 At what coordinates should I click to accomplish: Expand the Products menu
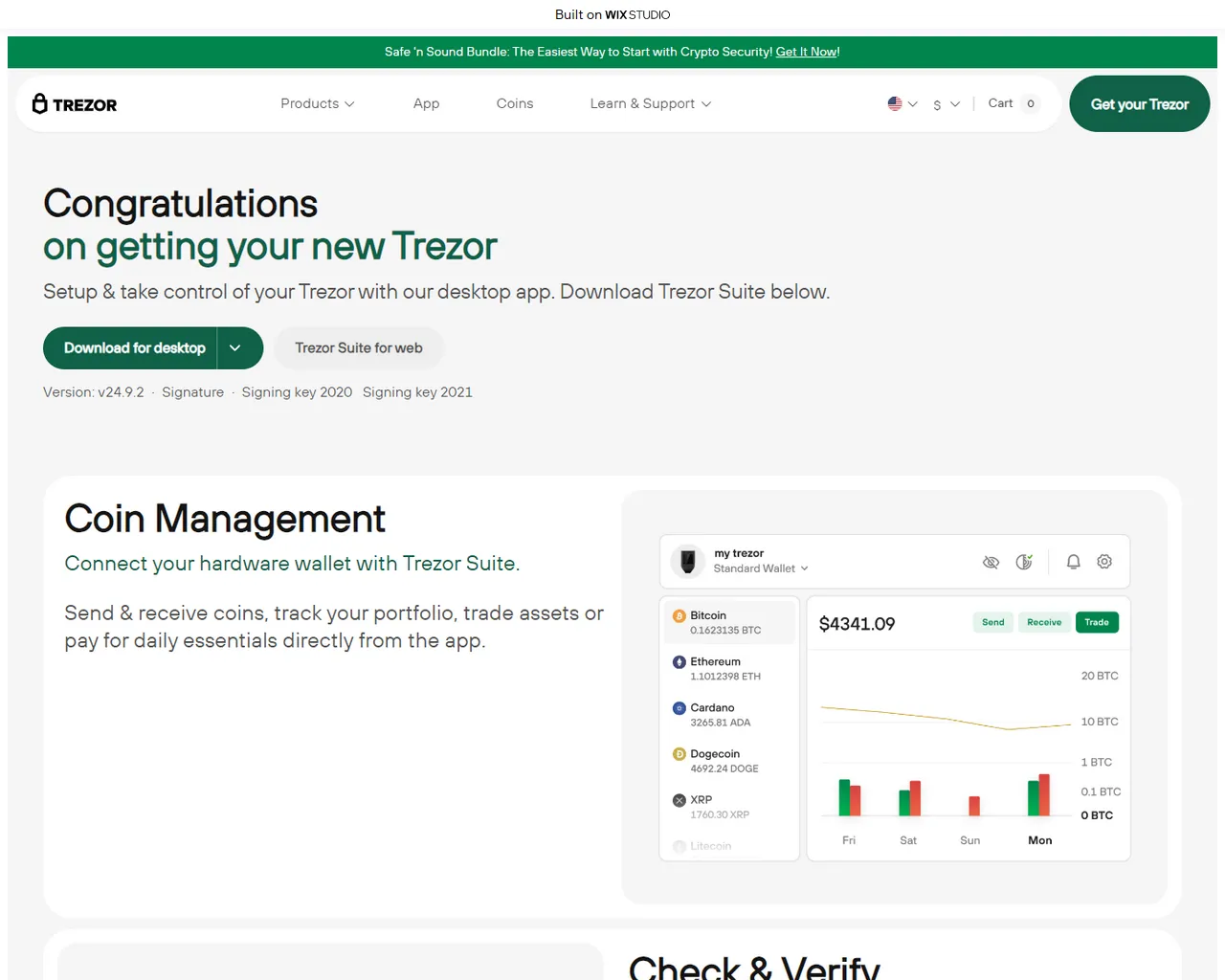tap(318, 103)
